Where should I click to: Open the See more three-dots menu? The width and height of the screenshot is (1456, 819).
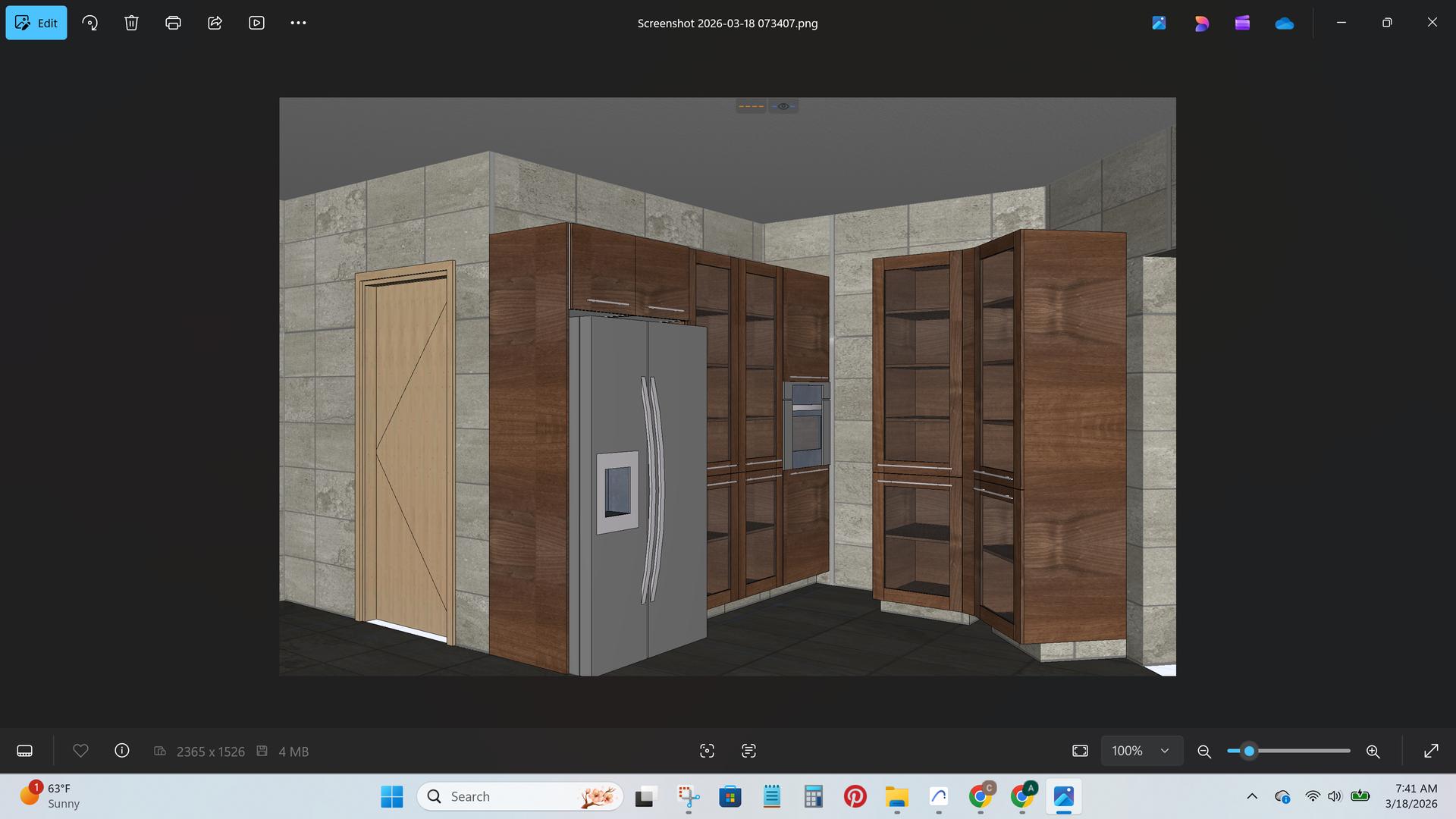click(x=298, y=23)
